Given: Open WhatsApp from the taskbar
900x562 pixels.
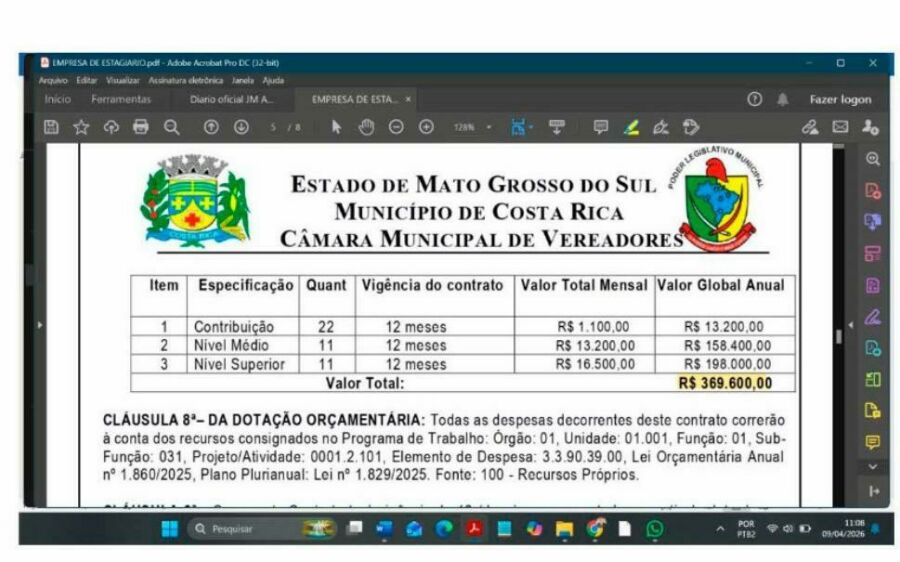Looking at the screenshot, I should (654, 529).
